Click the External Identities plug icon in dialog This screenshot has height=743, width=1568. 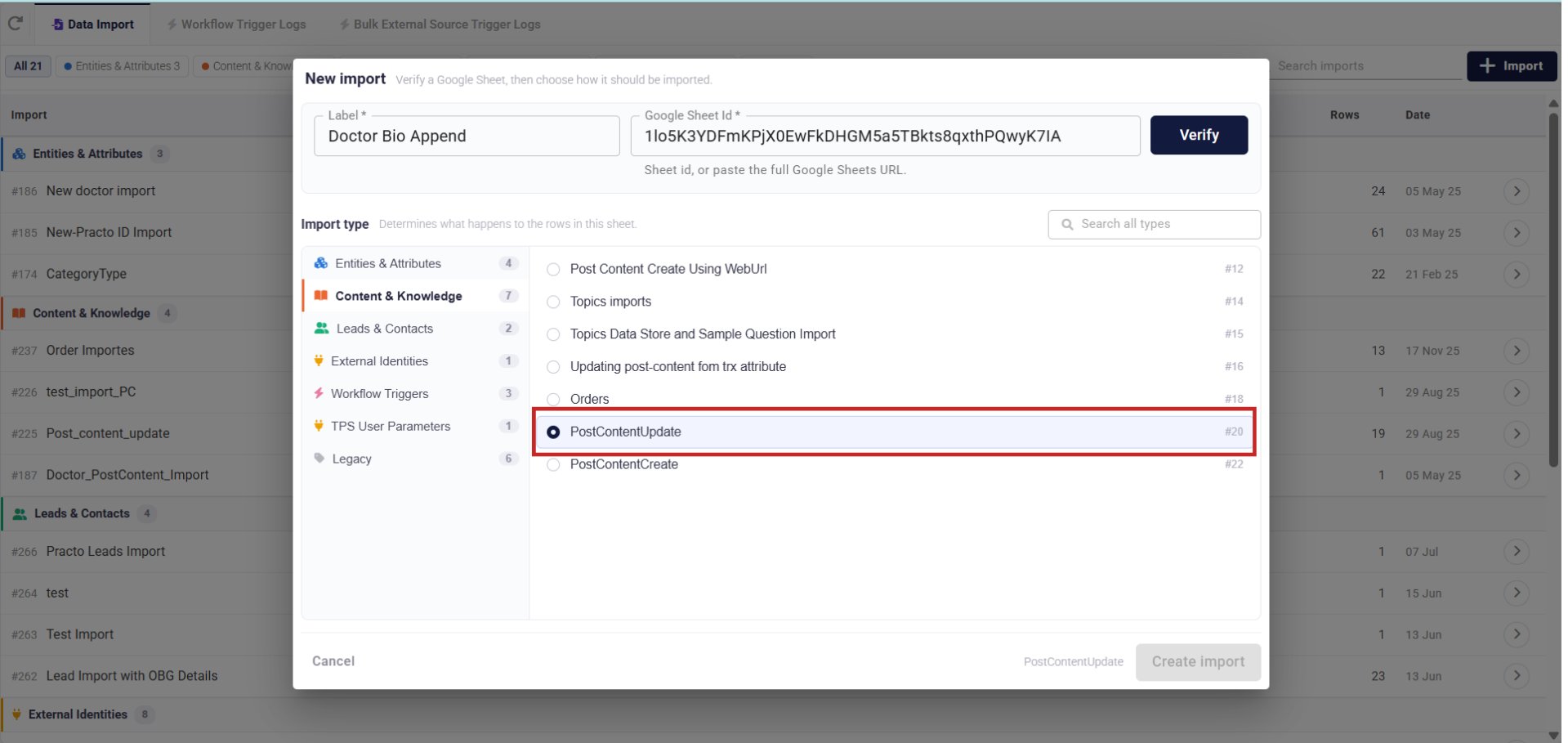tap(319, 360)
